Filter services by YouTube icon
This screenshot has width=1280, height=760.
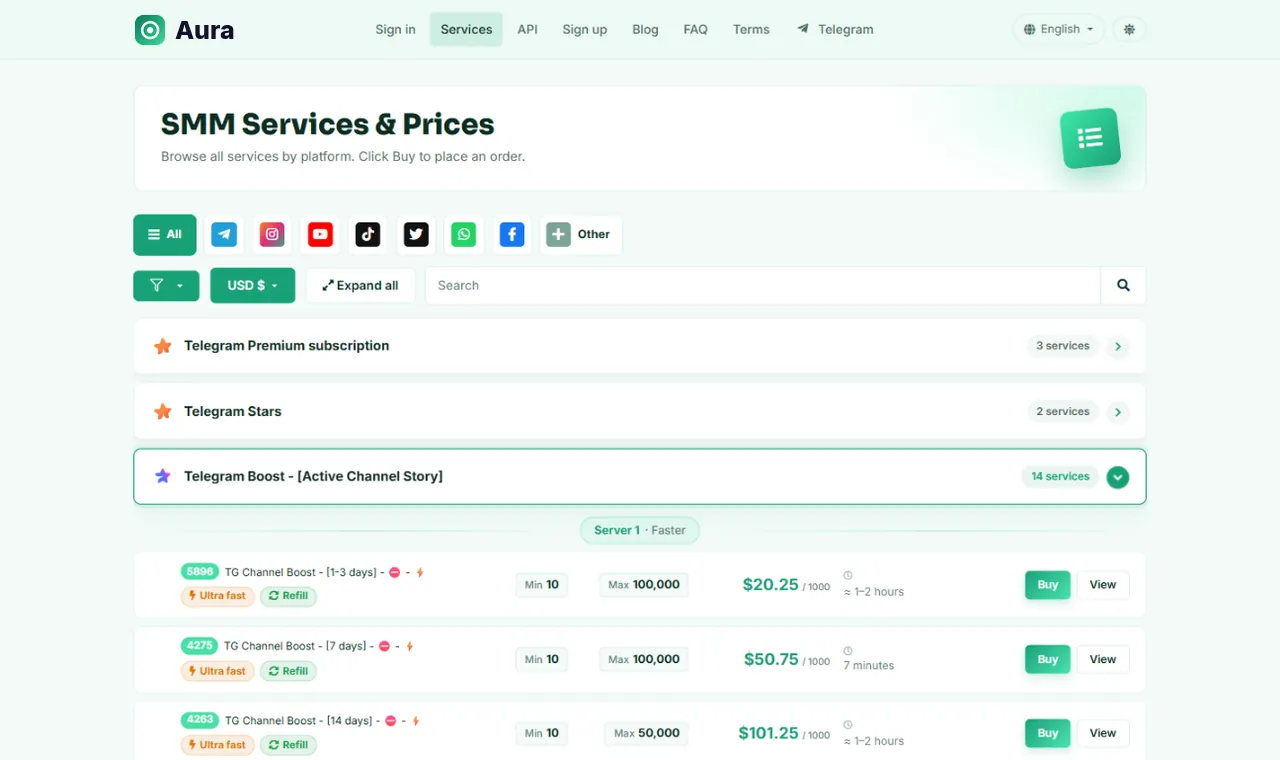(320, 235)
